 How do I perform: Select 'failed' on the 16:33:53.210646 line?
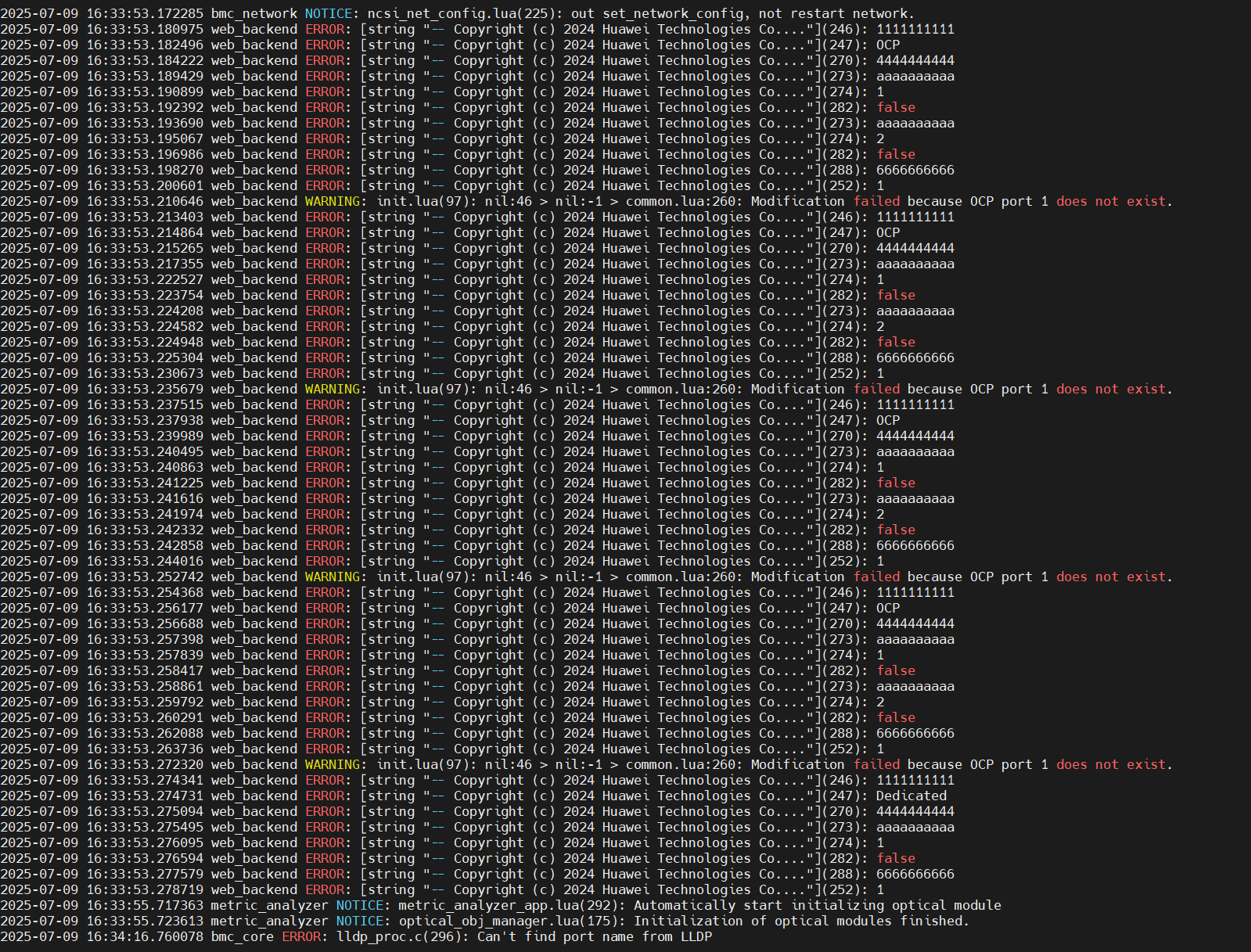click(876, 201)
